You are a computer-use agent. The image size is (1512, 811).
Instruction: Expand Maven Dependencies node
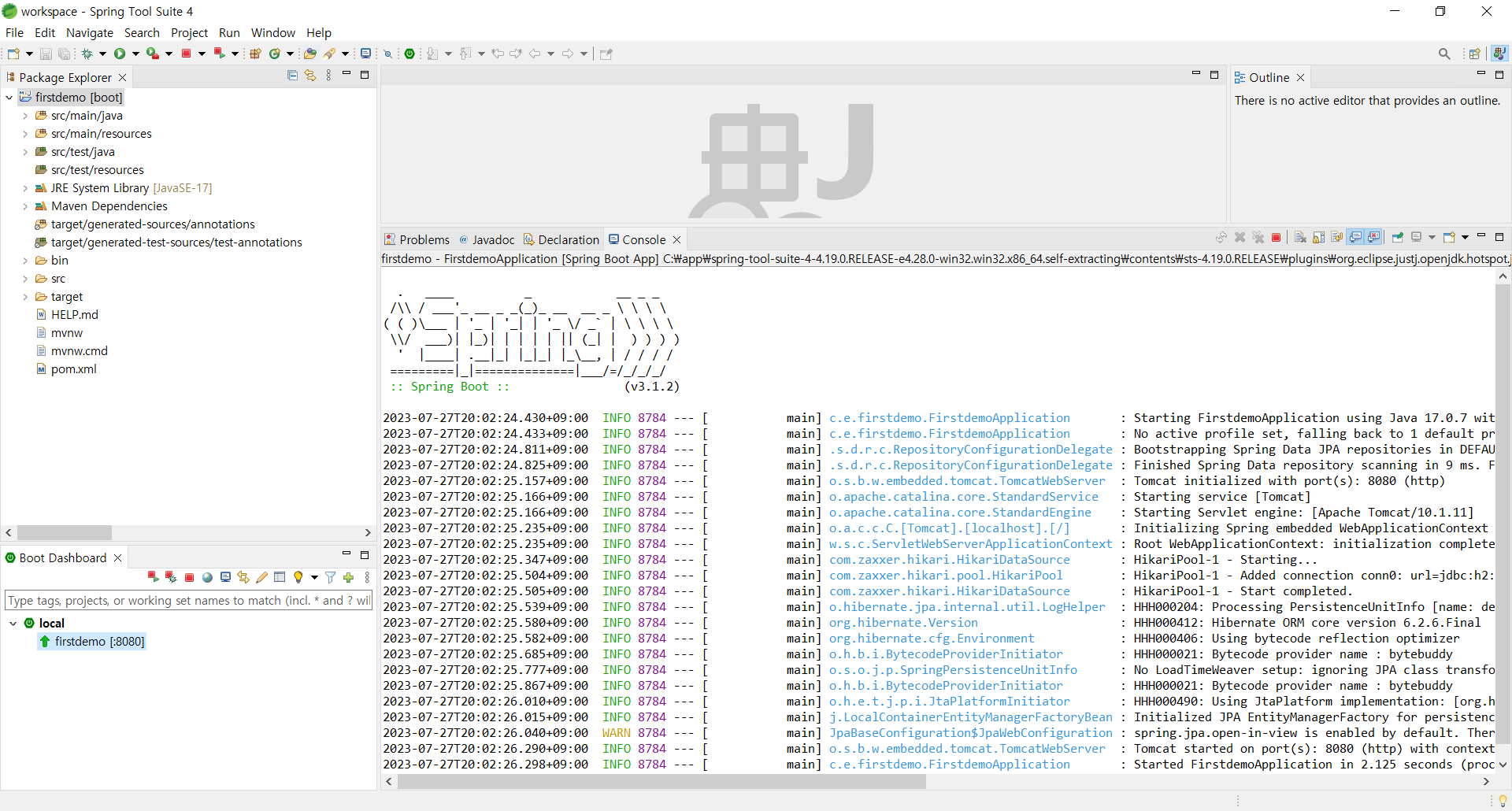pos(25,206)
